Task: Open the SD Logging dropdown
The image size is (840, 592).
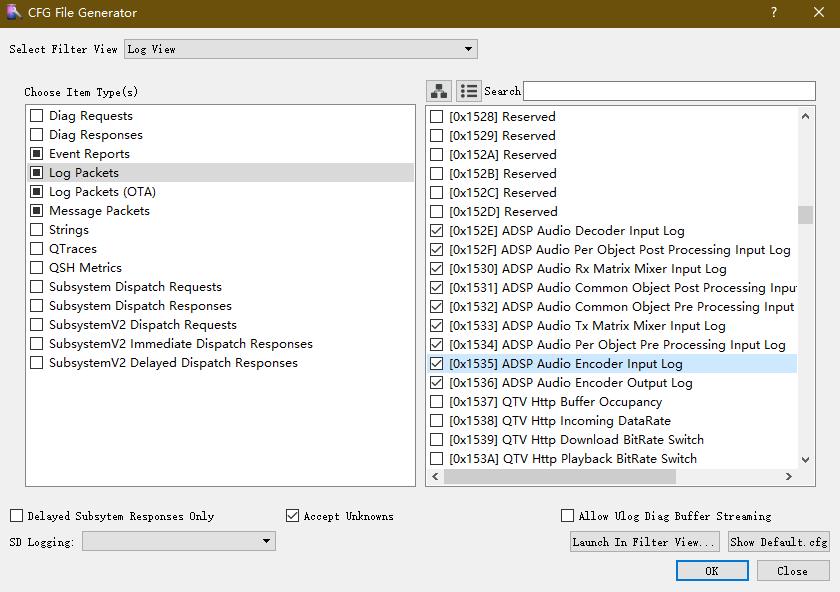Action: tap(267, 540)
